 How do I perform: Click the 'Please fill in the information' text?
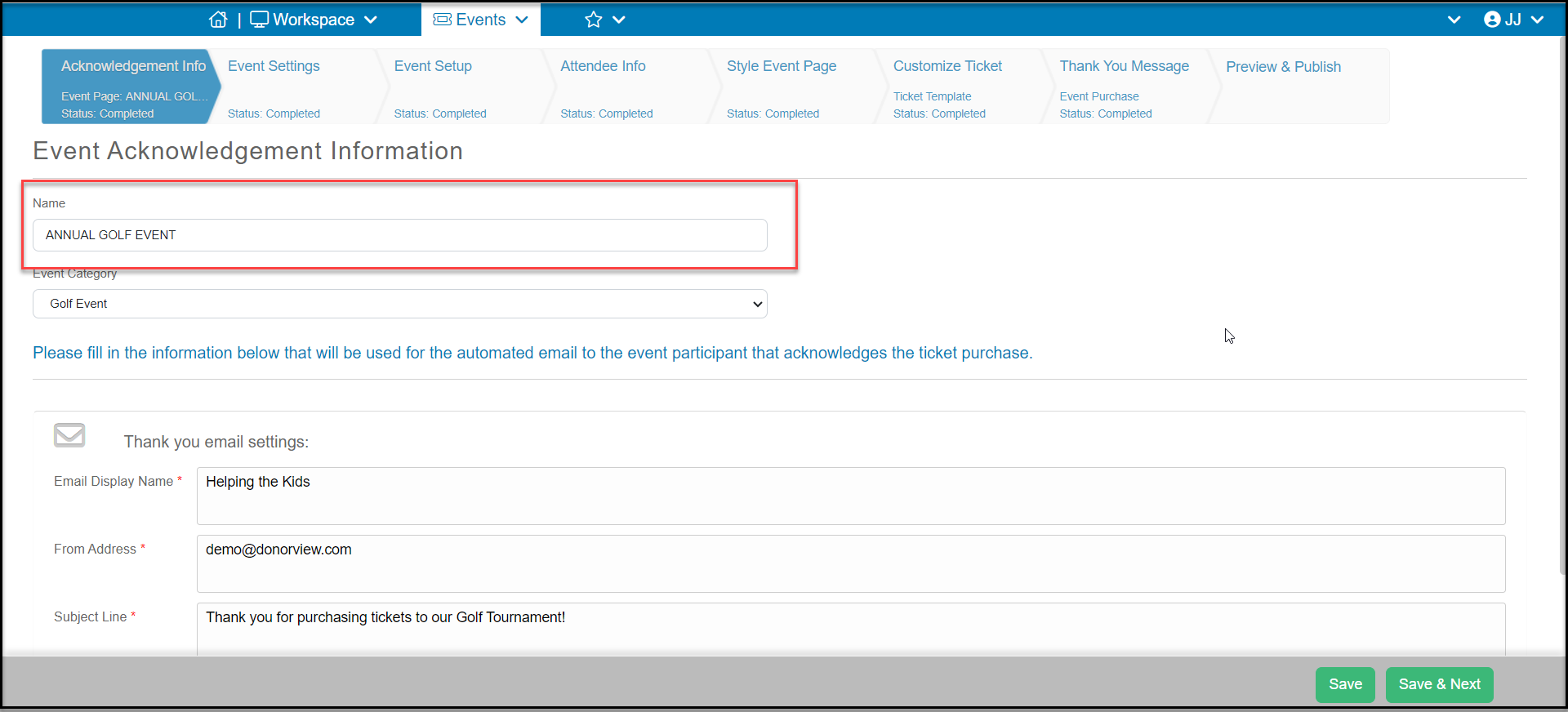[x=532, y=353]
